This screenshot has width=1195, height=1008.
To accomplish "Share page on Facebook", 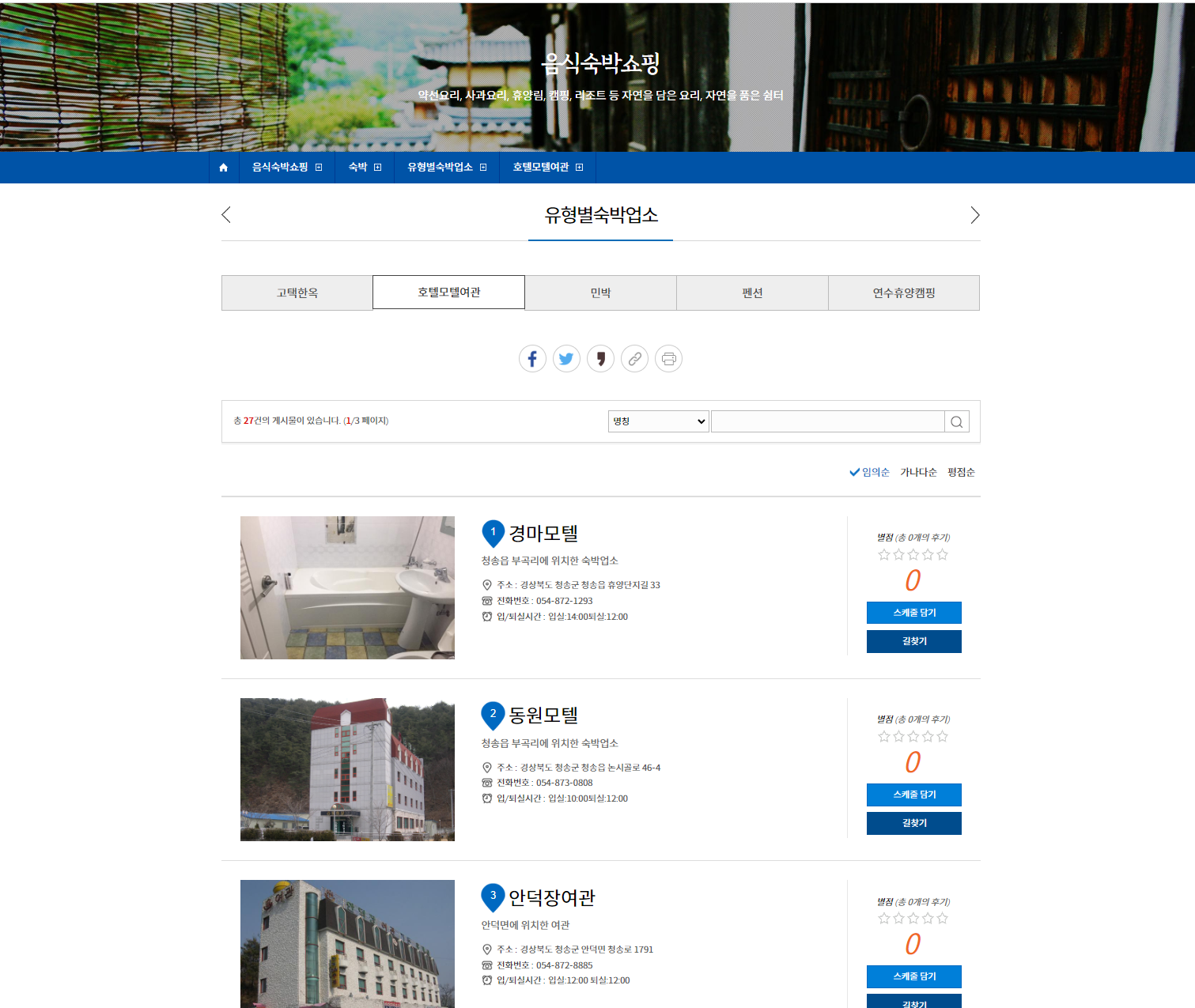I will pyautogui.click(x=532, y=359).
